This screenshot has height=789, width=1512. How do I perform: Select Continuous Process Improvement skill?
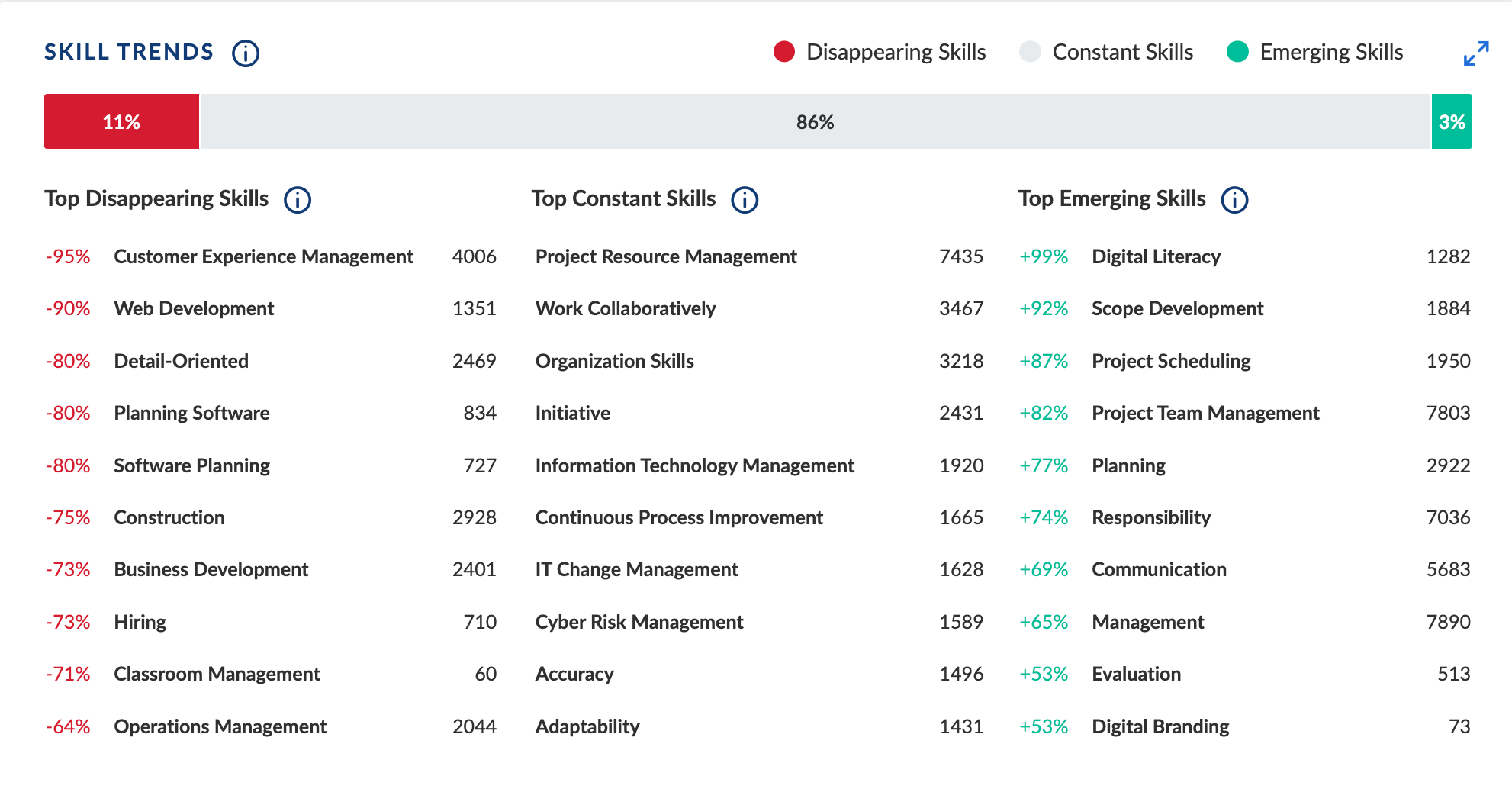679,517
